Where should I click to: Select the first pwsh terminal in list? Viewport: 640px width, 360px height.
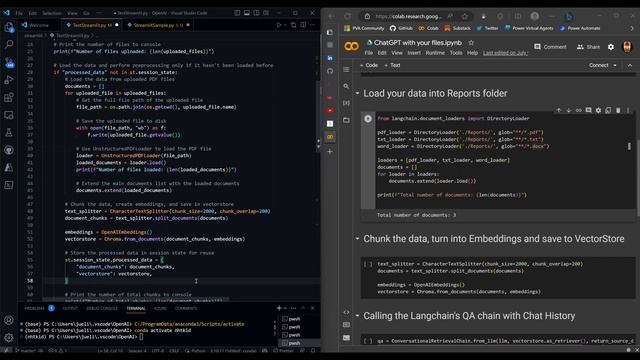click(x=292, y=319)
